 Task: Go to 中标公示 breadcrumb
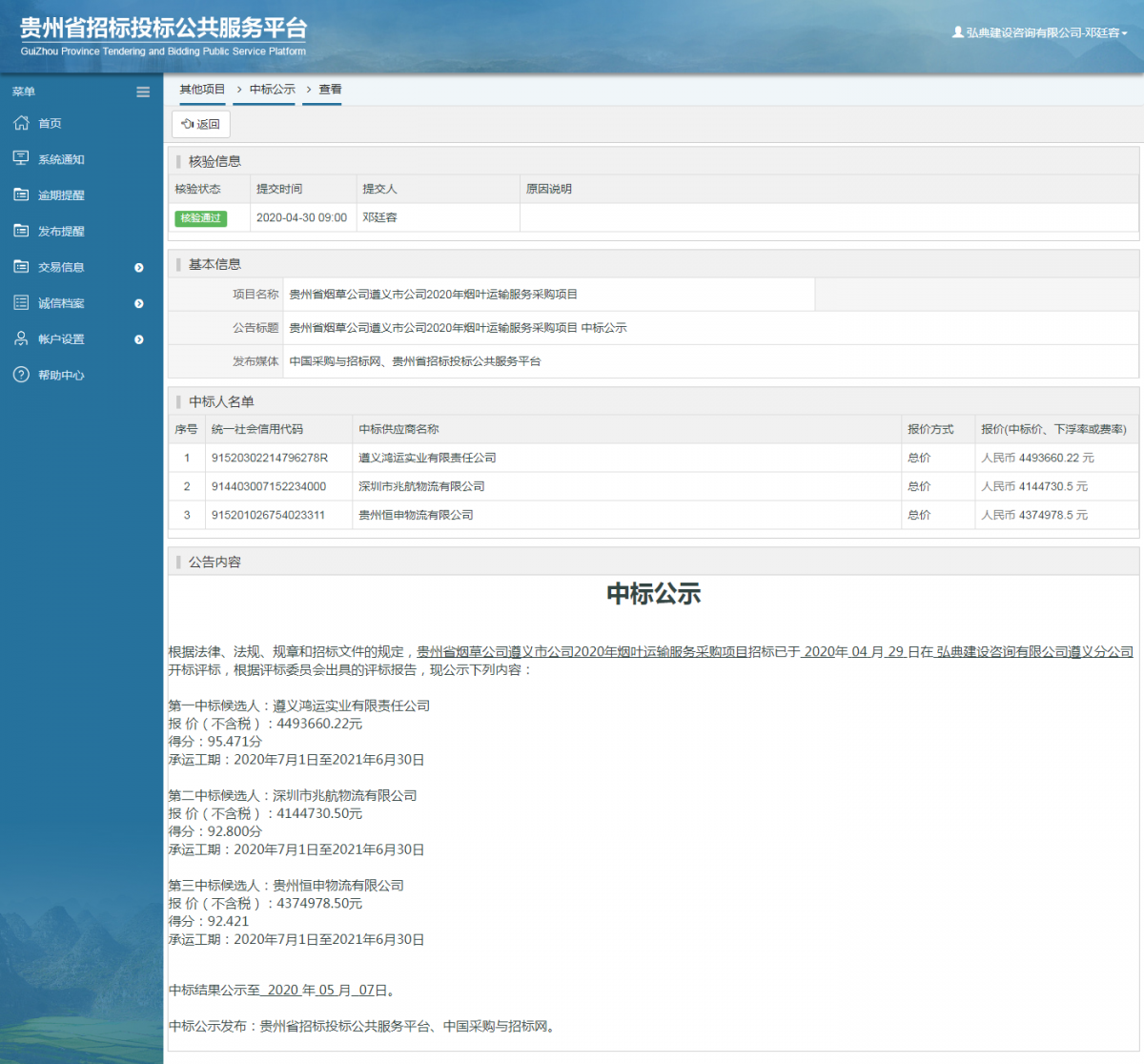click(x=273, y=90)
